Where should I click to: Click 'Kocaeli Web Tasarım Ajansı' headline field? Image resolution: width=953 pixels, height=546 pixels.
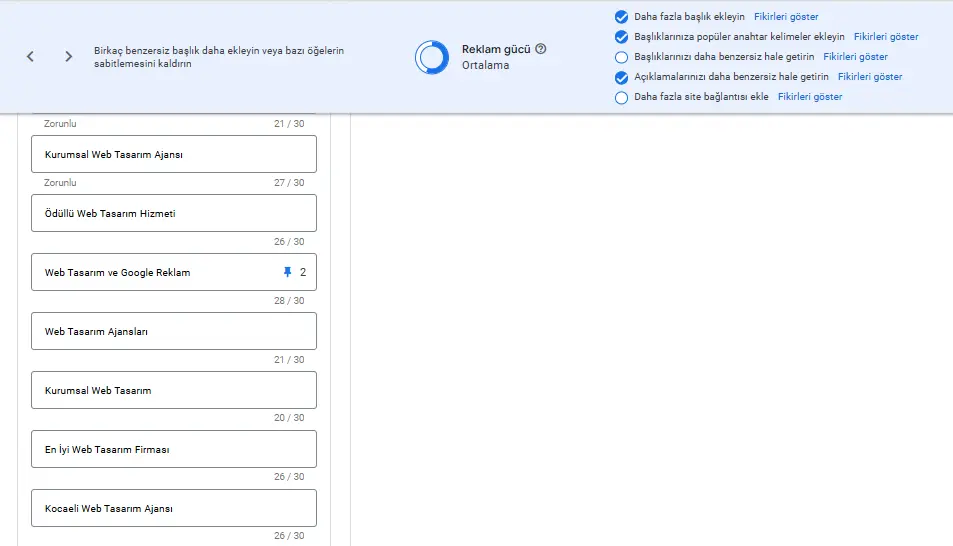tap(174, 508)
